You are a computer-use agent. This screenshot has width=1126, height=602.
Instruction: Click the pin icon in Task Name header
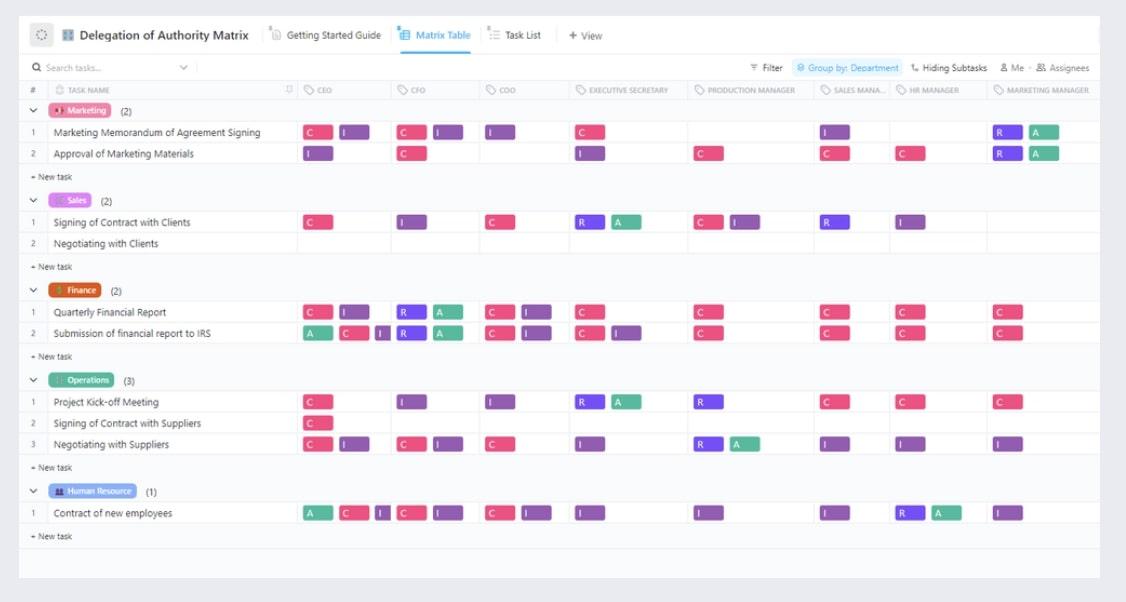coord(290,90)
